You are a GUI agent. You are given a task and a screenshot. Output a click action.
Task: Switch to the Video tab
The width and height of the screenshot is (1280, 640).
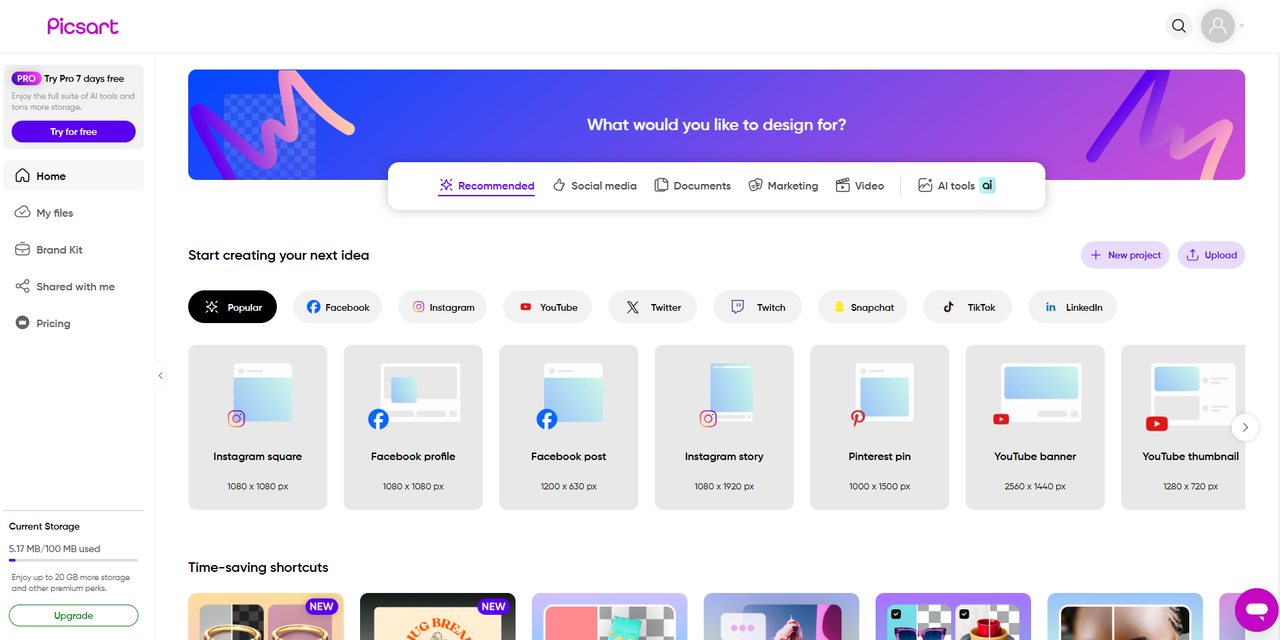[x=860, y=186]
